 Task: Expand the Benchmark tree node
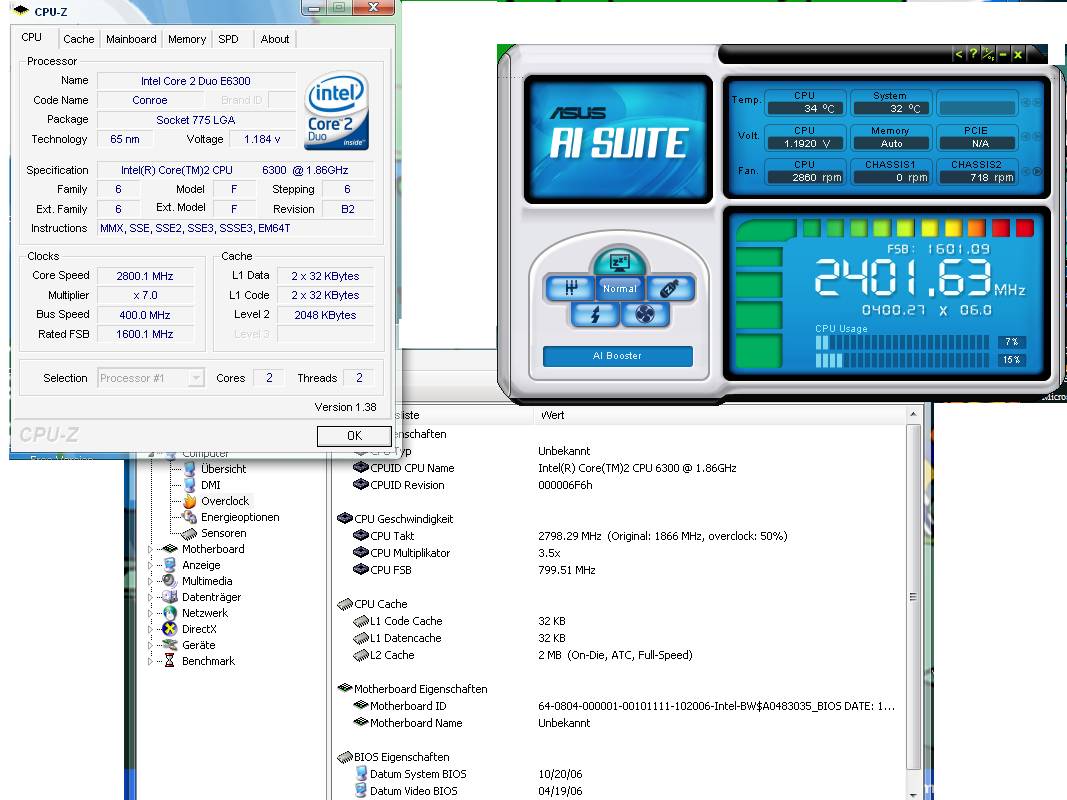[x=150, y=661]
